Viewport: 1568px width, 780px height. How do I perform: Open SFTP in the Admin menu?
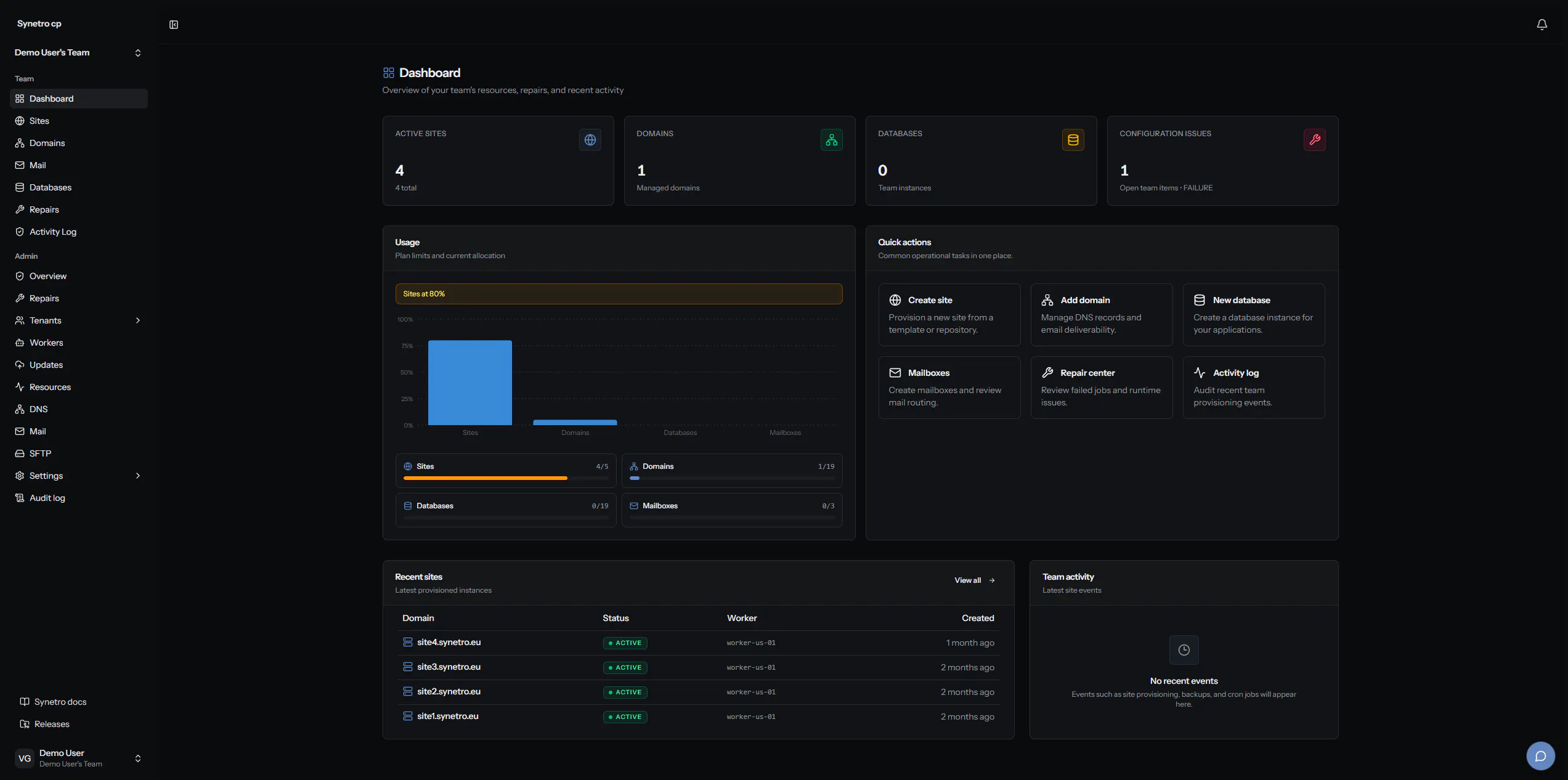tap(79, 453)
